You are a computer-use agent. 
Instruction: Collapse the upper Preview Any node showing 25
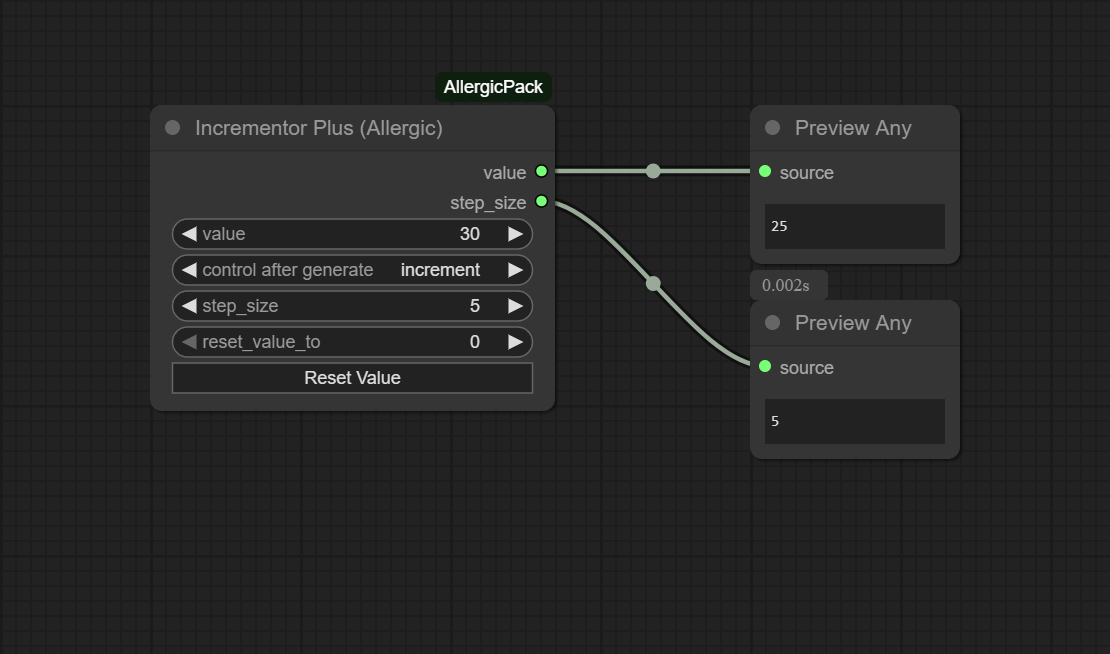pos(772,127)
